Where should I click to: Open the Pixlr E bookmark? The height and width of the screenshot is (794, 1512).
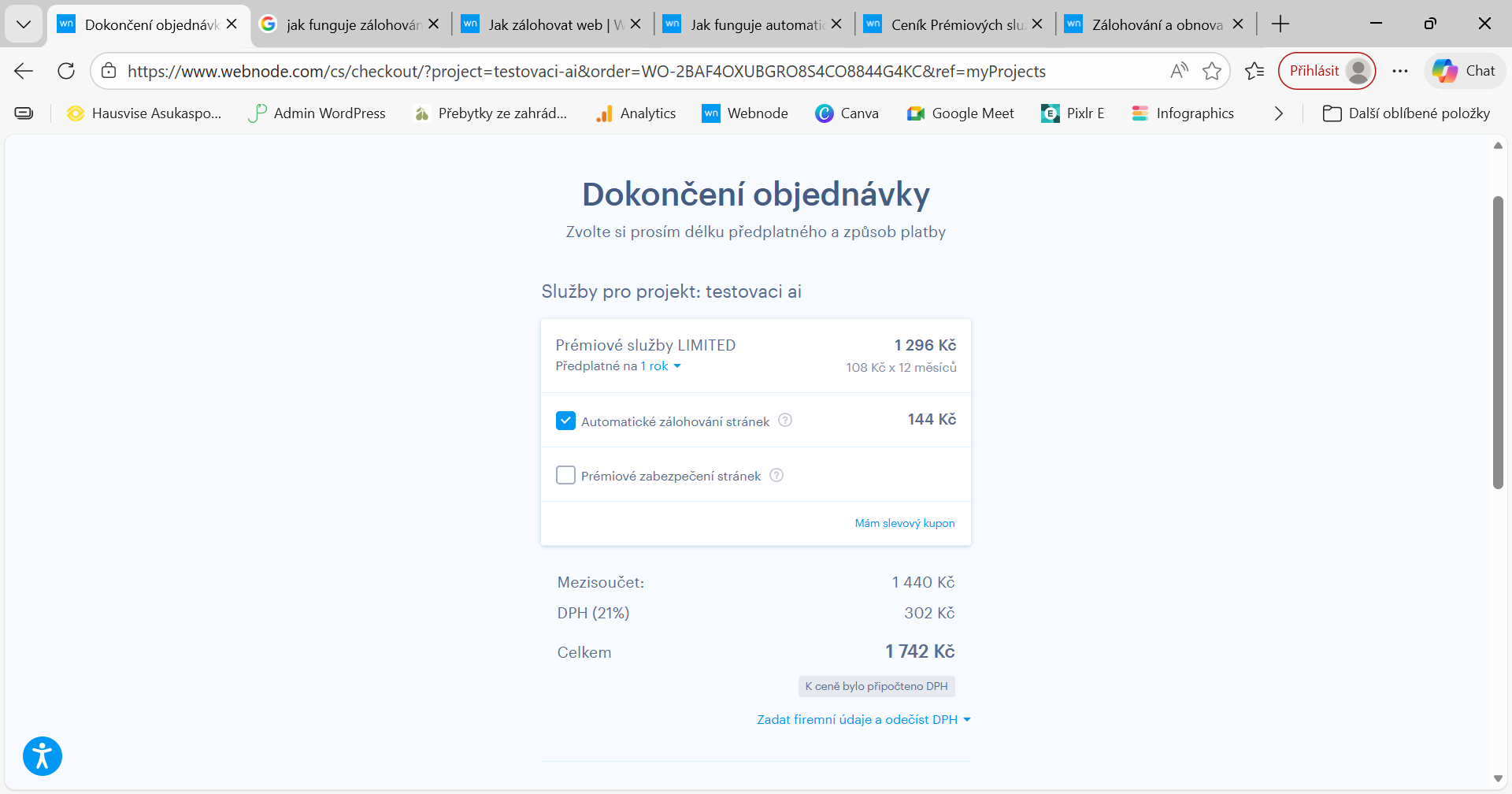coord(1073,113)
